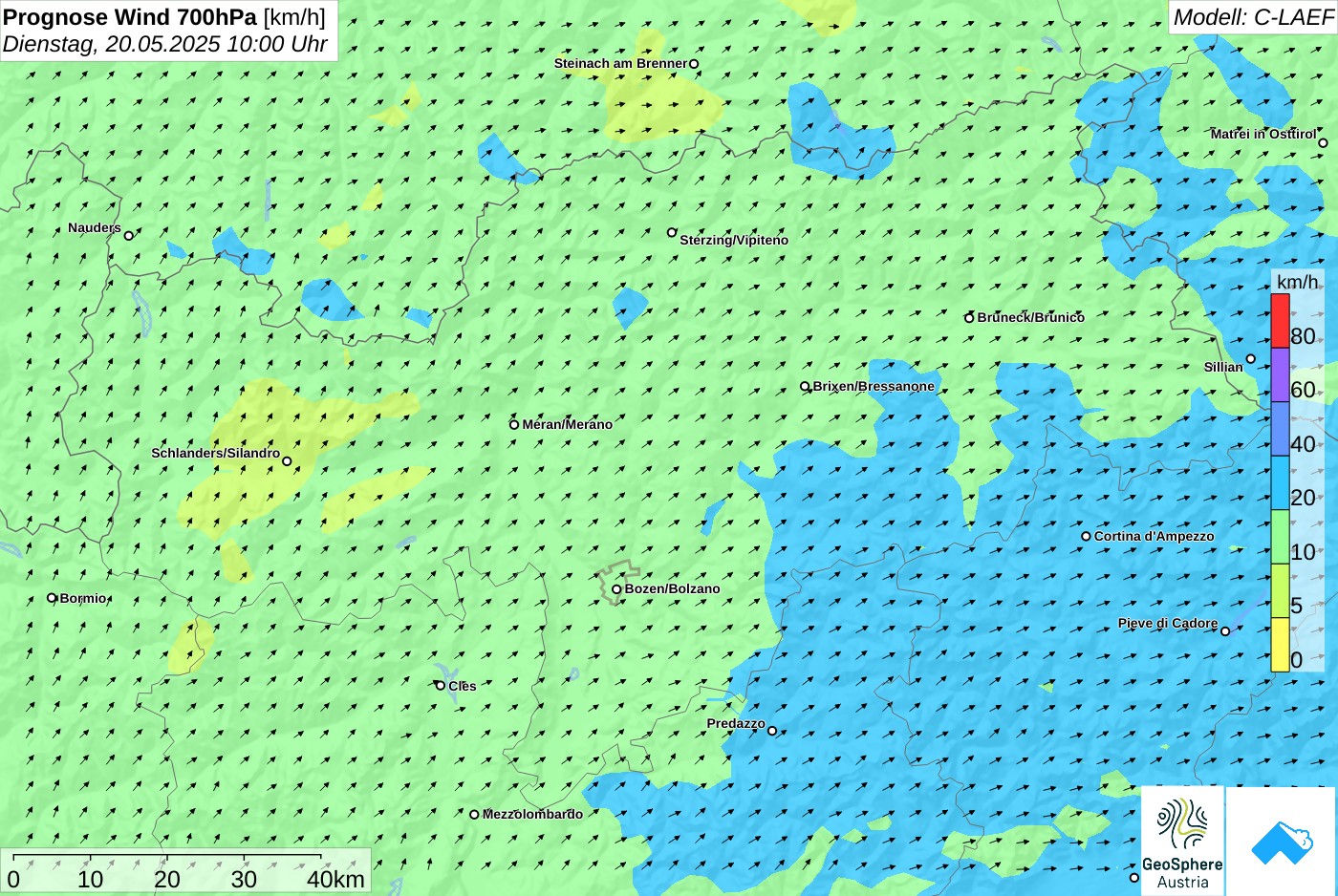Click the date Dienstag, 20.05.2025 10:00 Uhr

[x=165, y=44]
